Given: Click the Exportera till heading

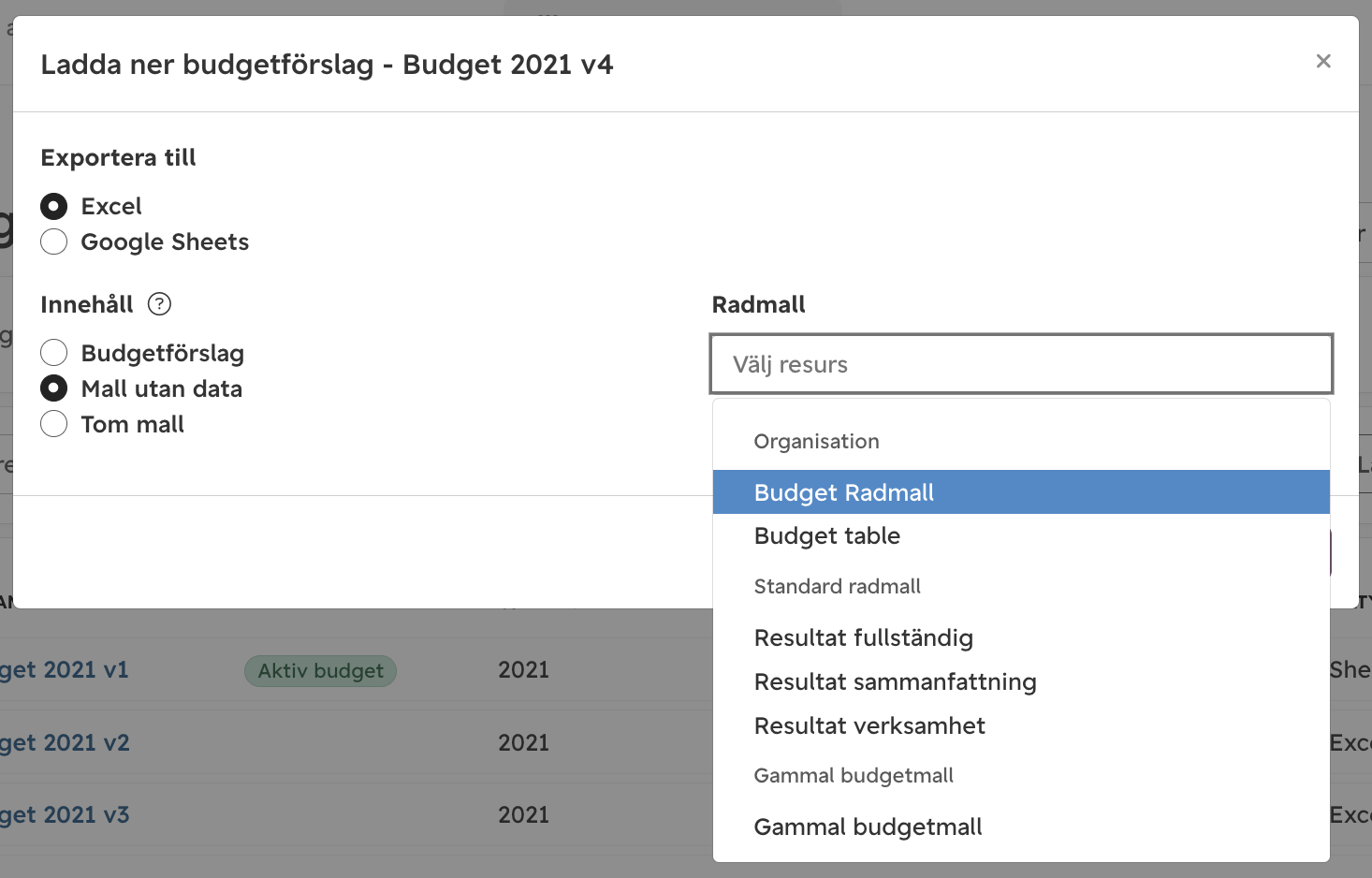Looking at the screenshot, I should click(118, 157).
